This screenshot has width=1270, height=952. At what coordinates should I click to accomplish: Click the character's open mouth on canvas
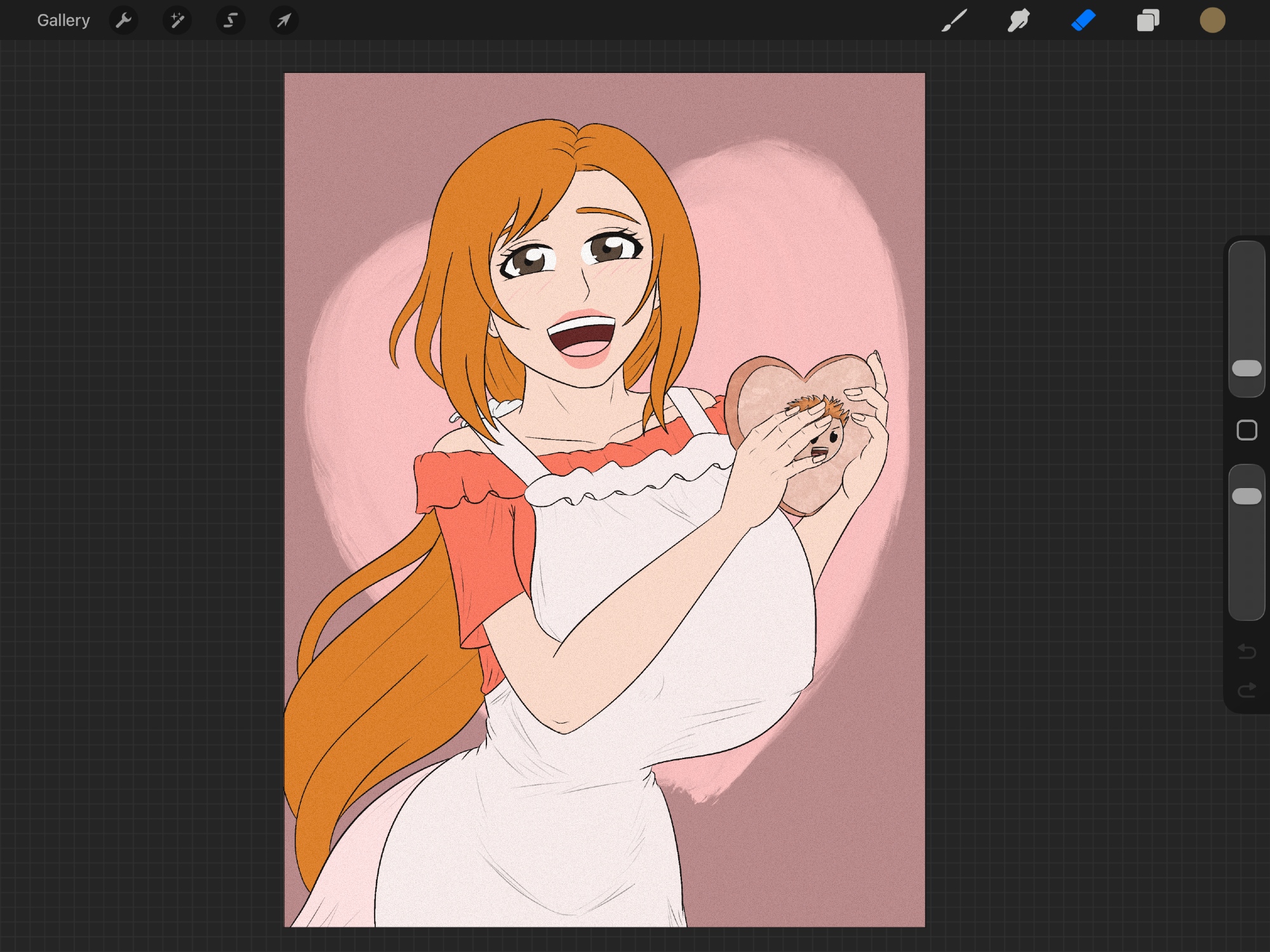581,336
